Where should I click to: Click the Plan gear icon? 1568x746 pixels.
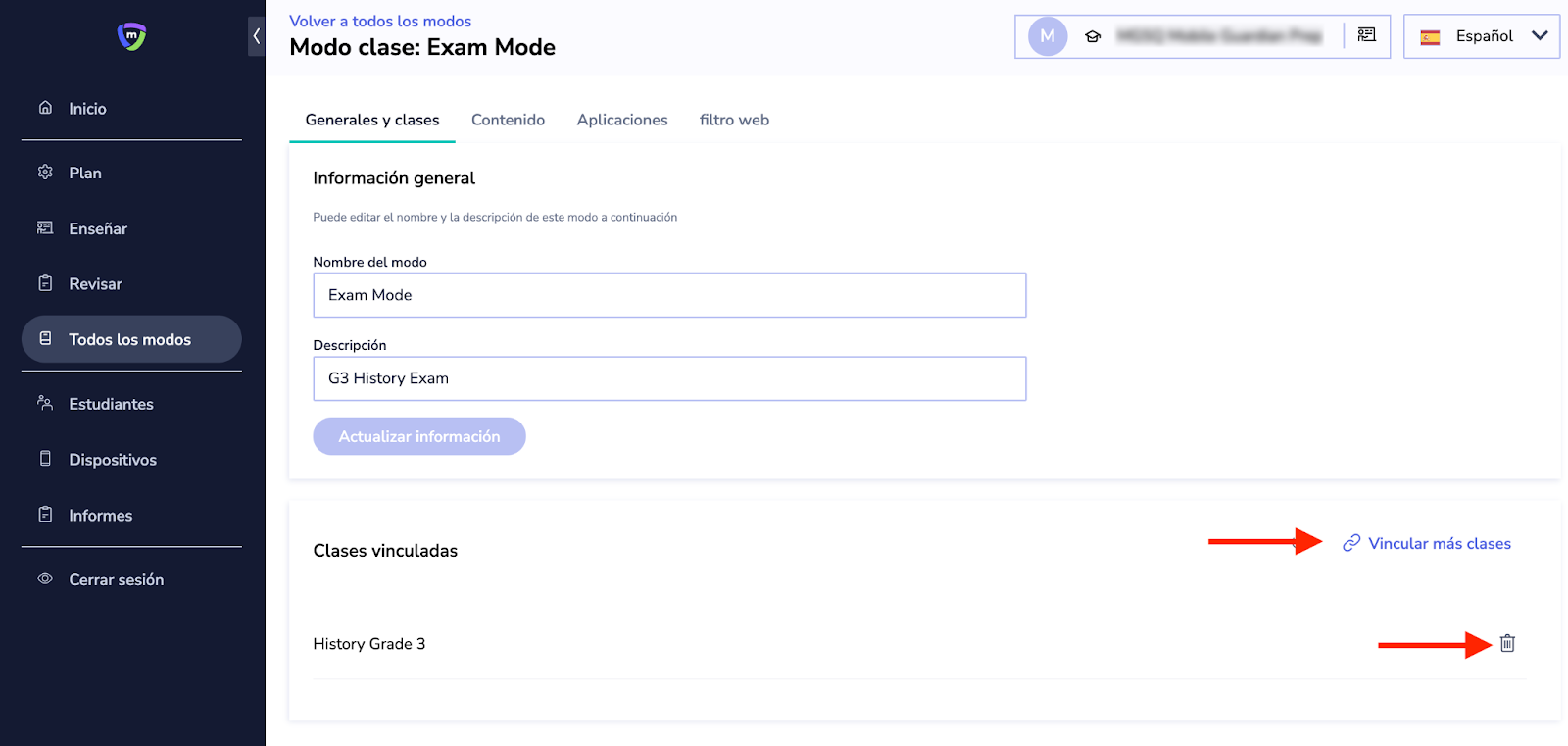click(x=45, y=173)
